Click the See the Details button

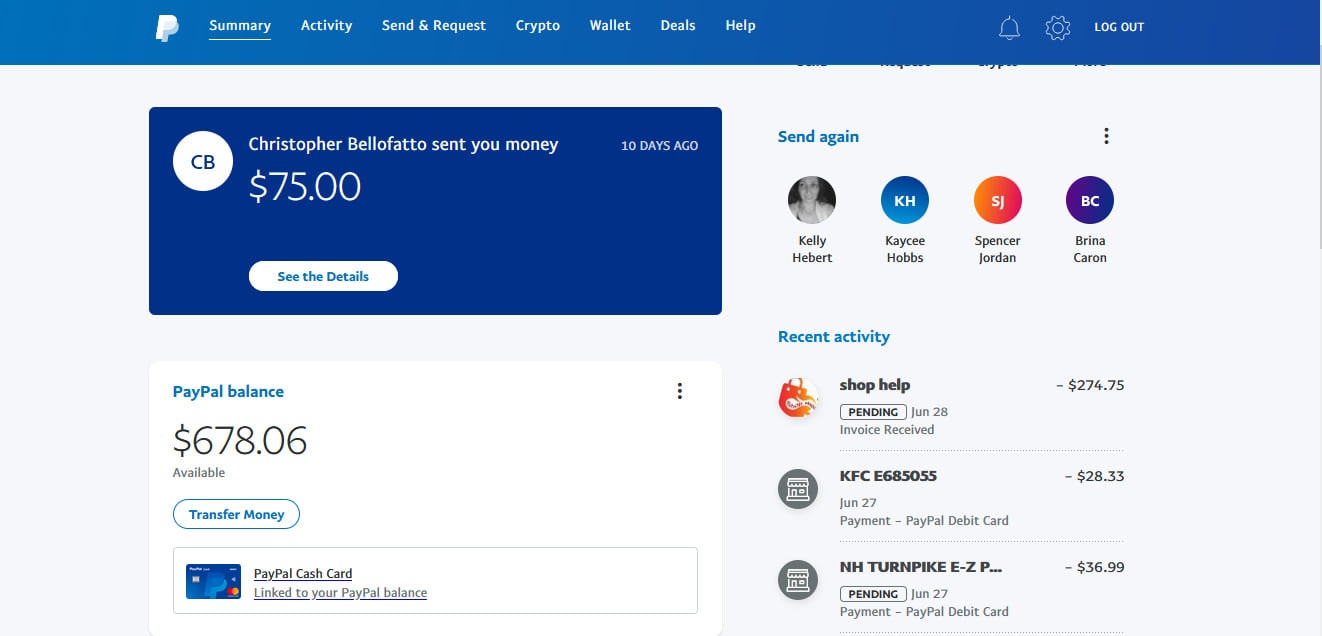323,276
